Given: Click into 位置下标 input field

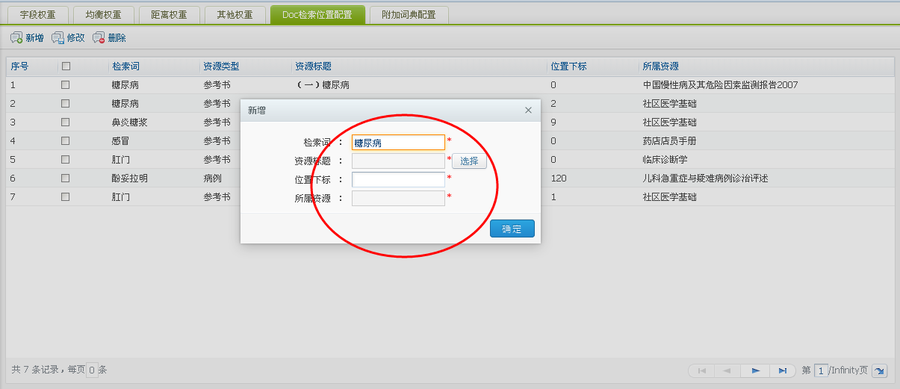Looking at the screenshot, I should 398,180.
